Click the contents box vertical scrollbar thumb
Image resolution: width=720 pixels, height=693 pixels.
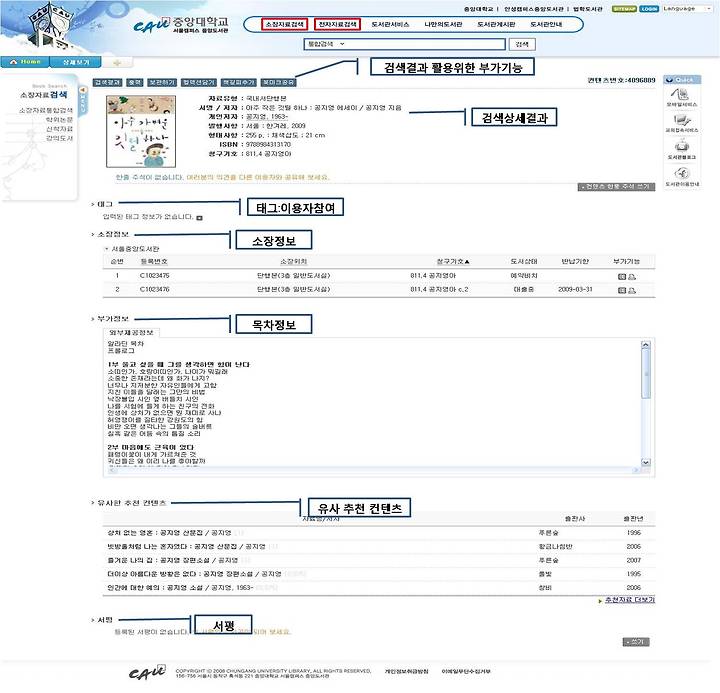pyautogui.click(x=646, y=374)
